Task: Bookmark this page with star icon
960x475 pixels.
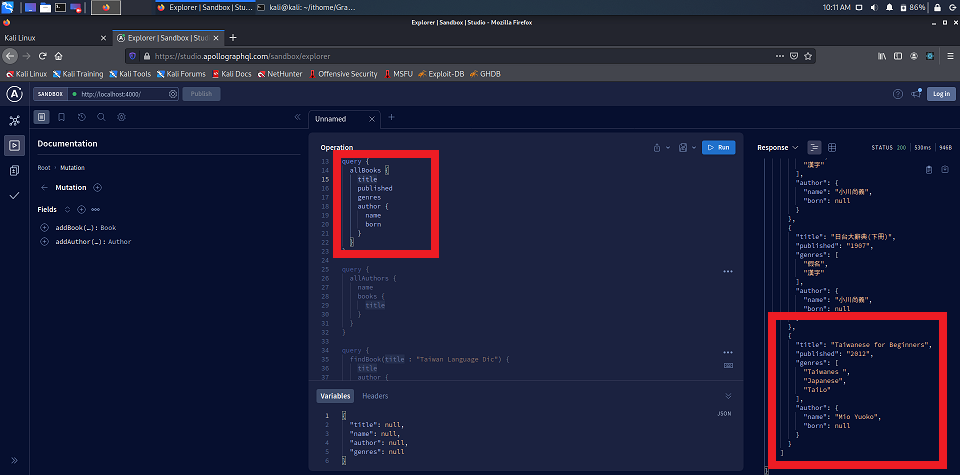Action: pyautogui.click(x=808, y=56)
